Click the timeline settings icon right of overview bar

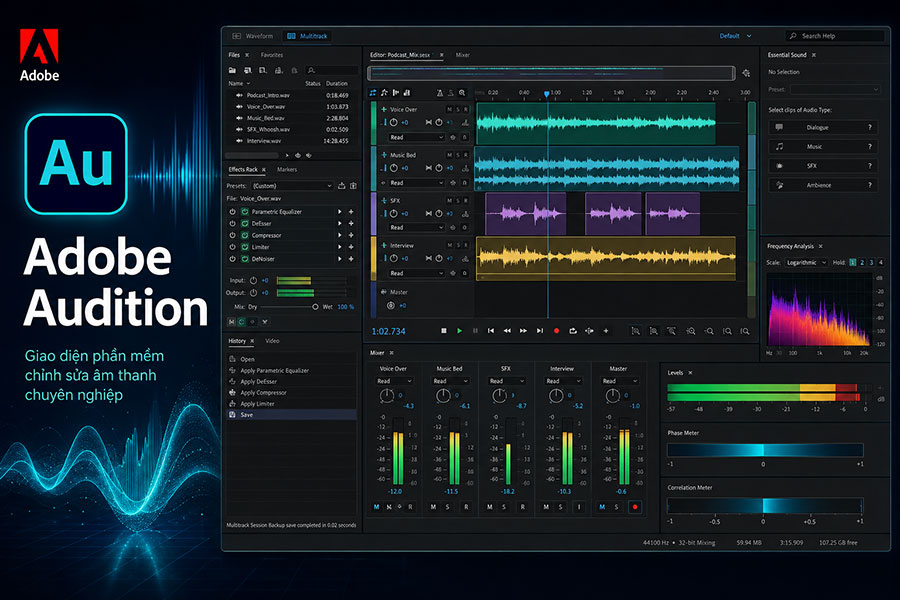[746, 73]
